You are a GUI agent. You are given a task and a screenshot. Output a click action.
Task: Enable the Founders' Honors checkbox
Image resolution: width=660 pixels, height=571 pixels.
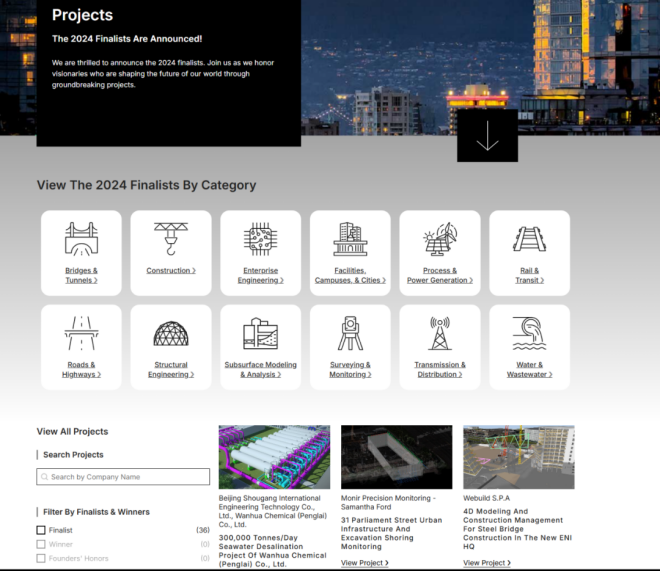click(x=41, y=558)
